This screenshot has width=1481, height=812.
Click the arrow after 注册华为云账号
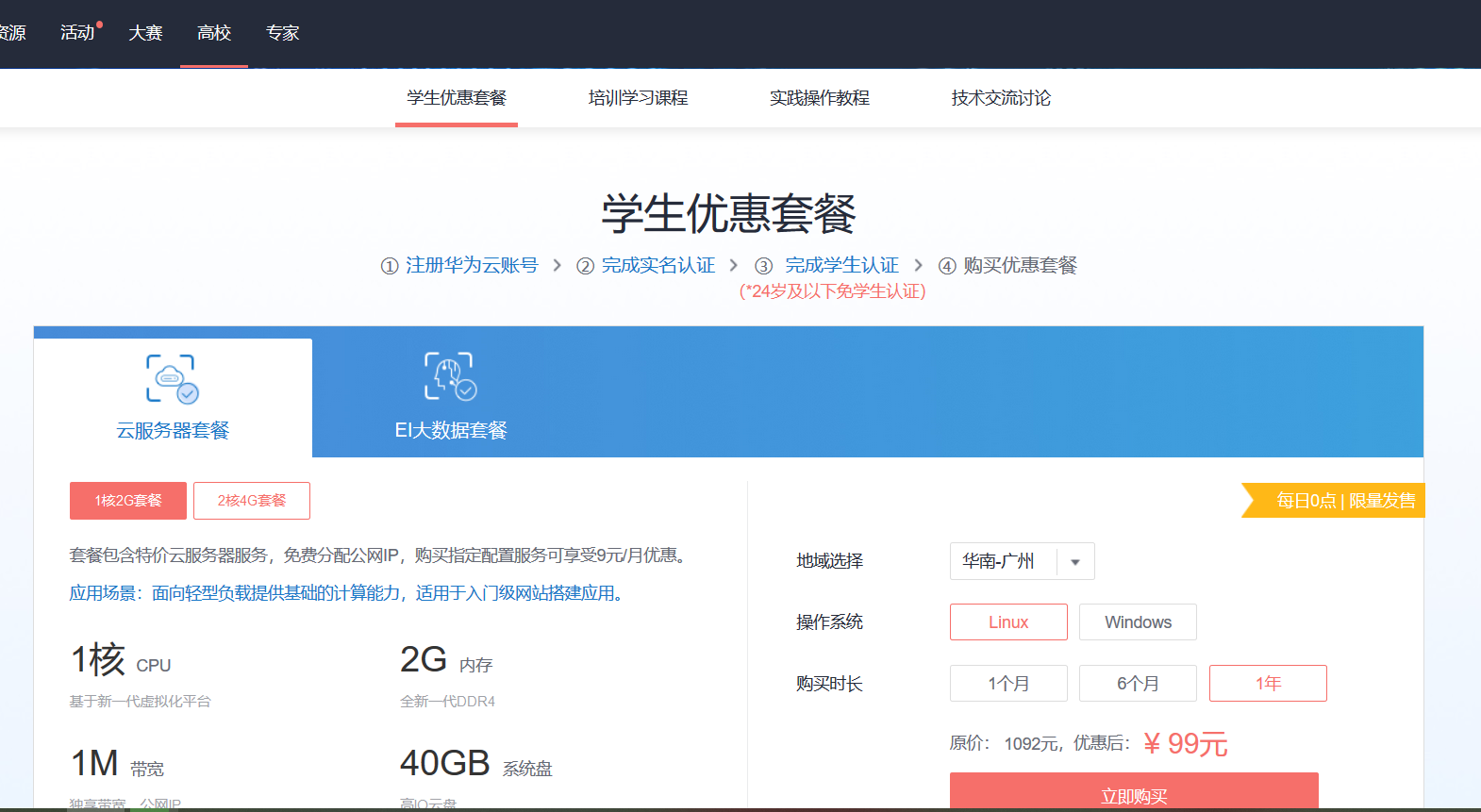(x=557, y=266)
